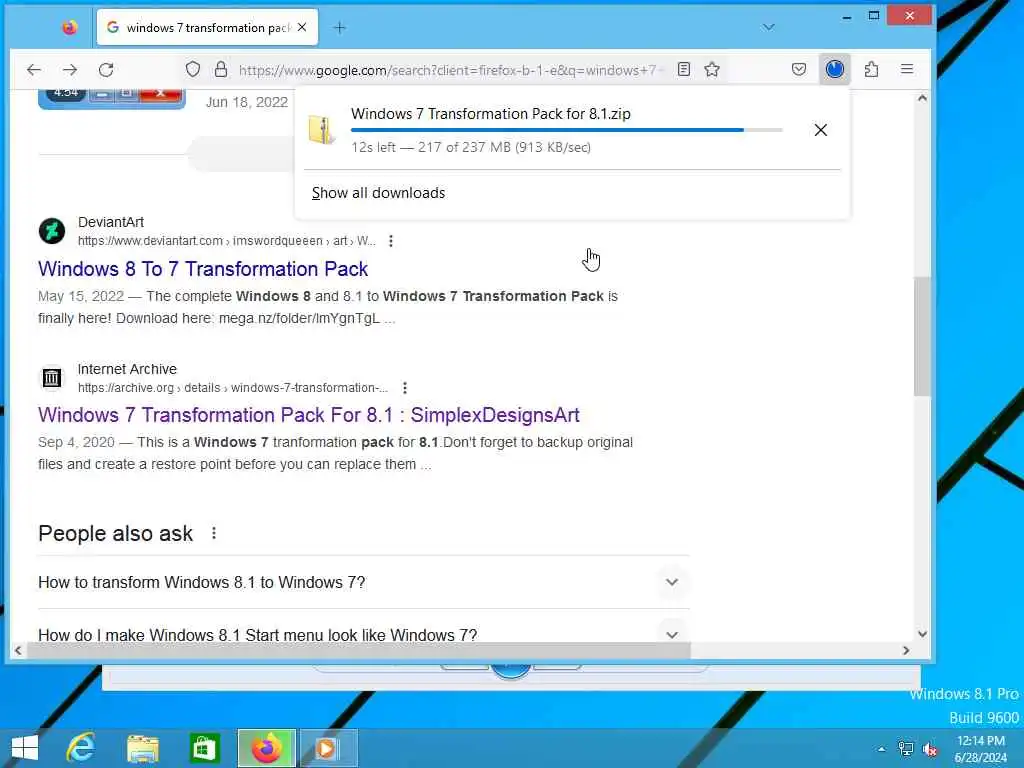Toggle reader view icon in address bar

coord(684,69)
